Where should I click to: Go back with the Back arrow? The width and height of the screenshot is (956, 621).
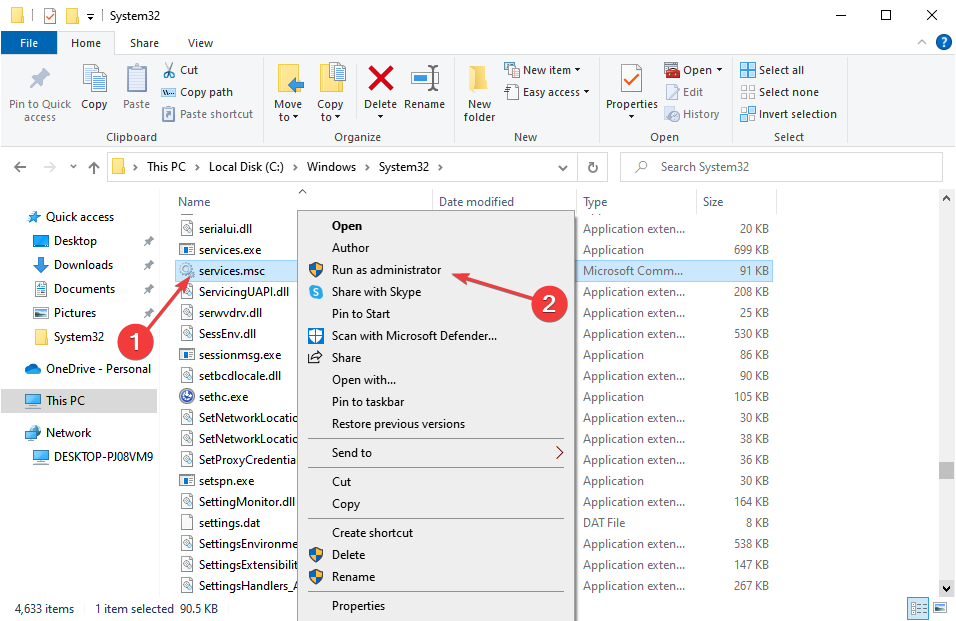point(20,167)
